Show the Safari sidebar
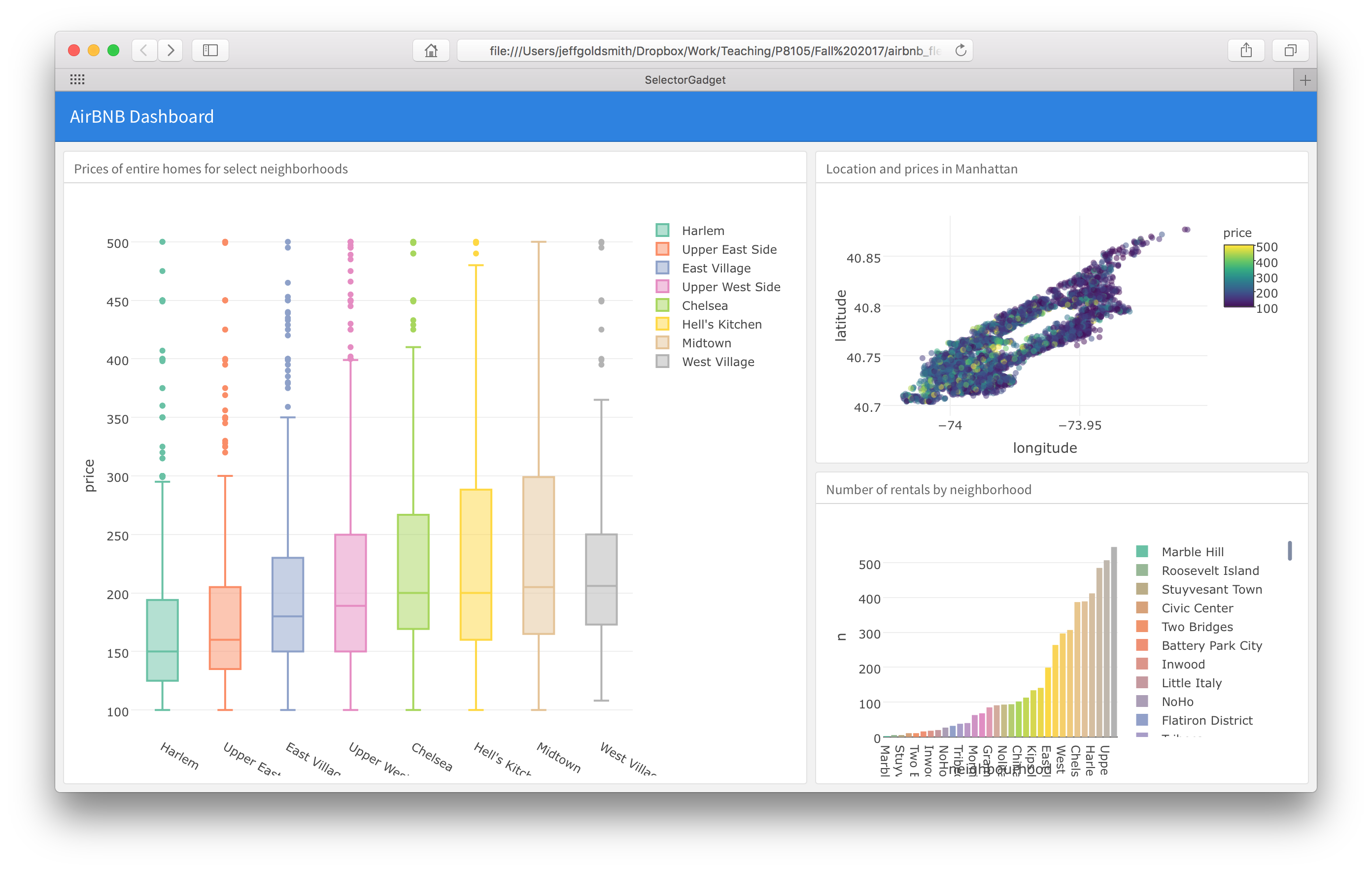Image resolution: width=1372 pixels, height=871 pixels. 210,50
